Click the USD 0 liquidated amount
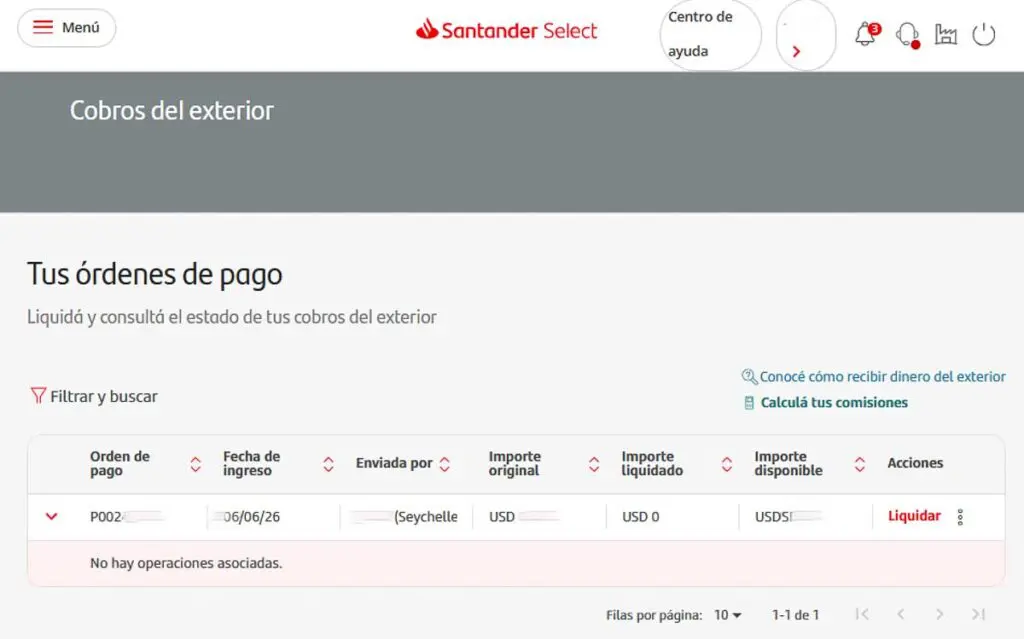 pos(640,517)
